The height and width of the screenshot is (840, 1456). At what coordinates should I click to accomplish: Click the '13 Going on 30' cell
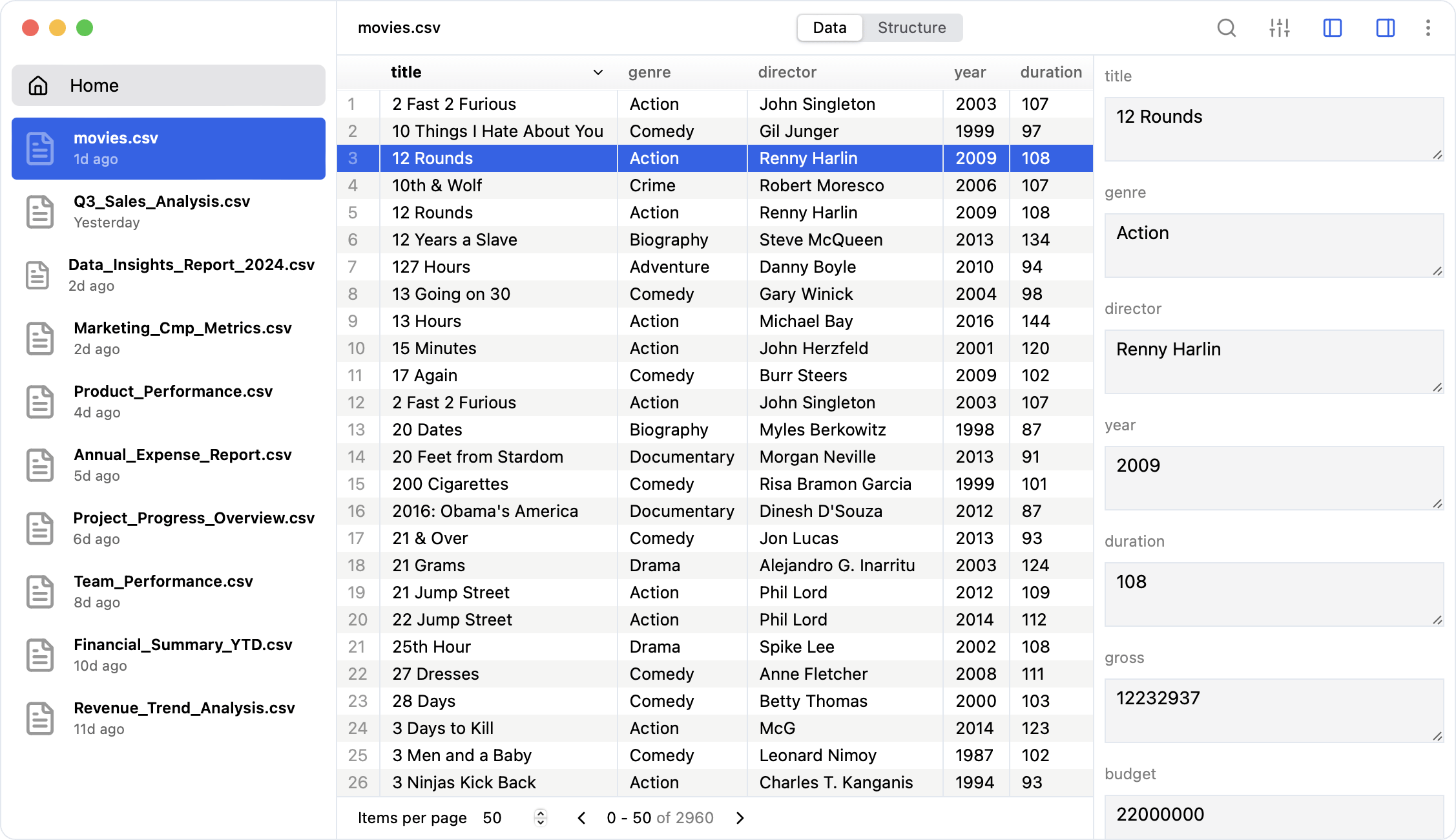[x=497, y=294]
